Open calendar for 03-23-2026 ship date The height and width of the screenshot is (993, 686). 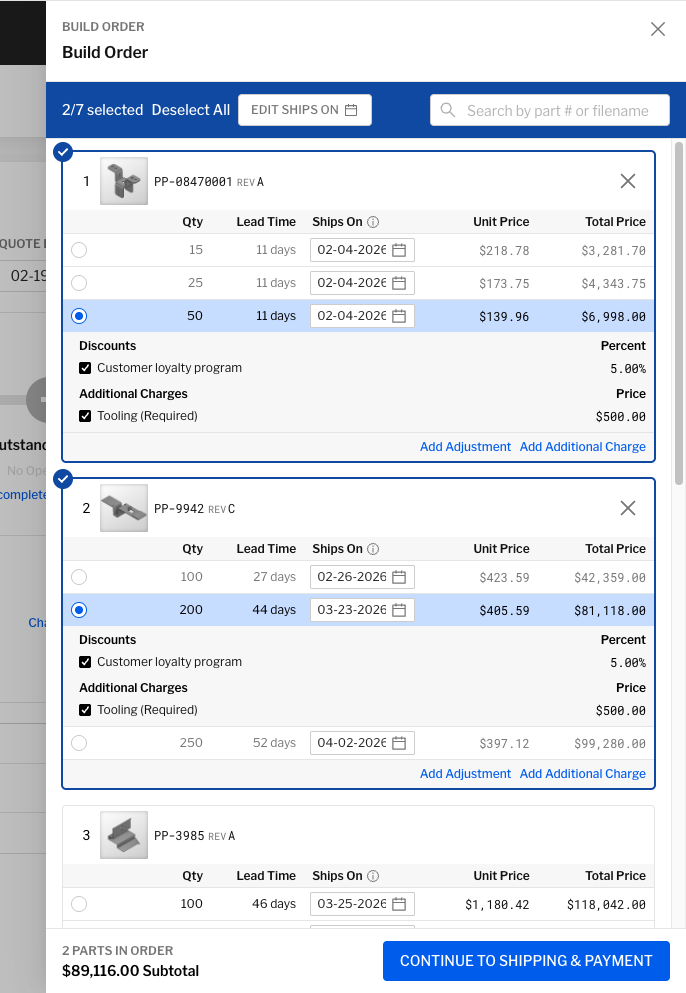click(x=399, y=610)
